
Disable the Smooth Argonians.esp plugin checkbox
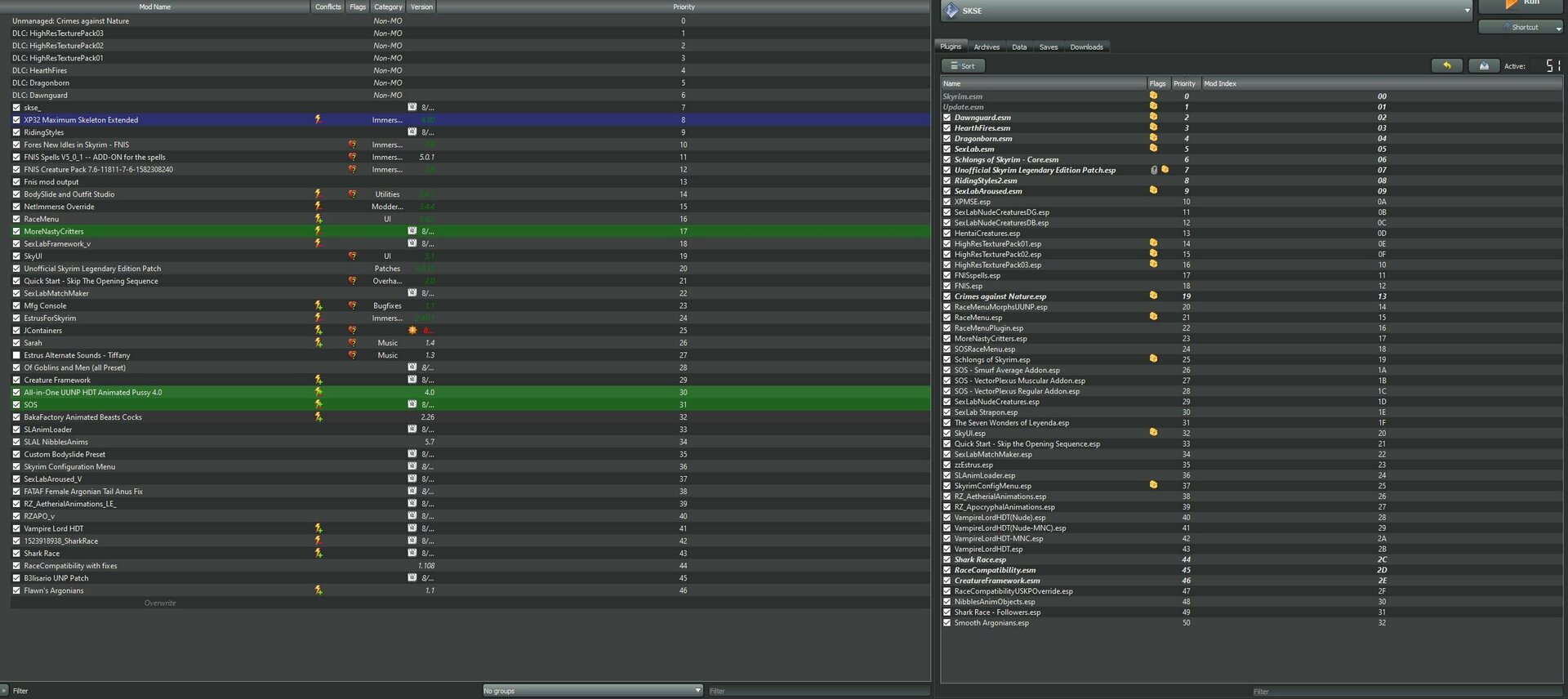[947, 623]
